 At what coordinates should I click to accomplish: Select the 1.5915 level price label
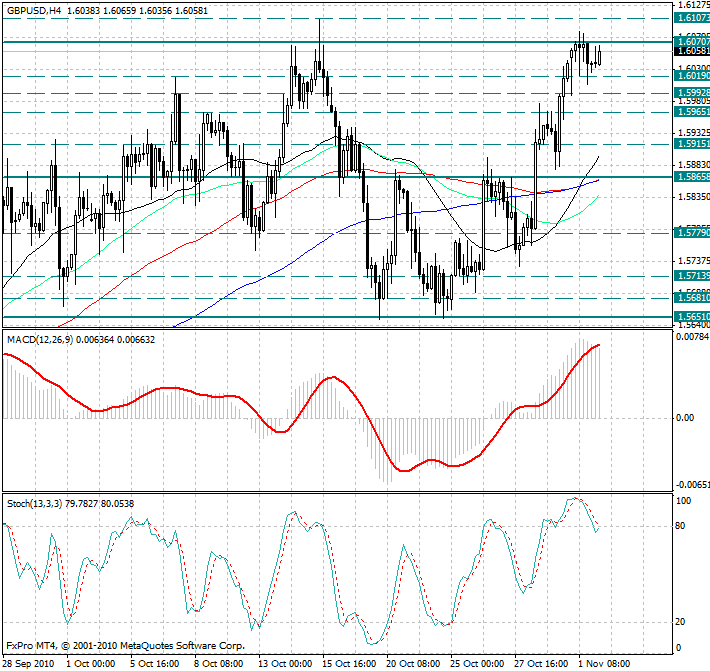[x=692, y=144]
